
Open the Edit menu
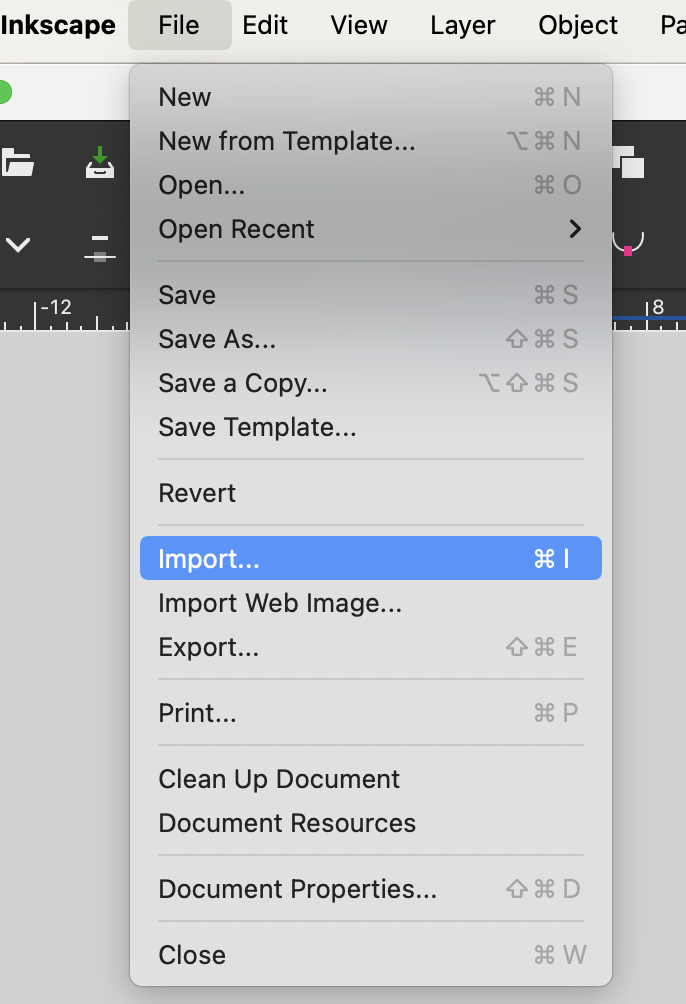265,26
